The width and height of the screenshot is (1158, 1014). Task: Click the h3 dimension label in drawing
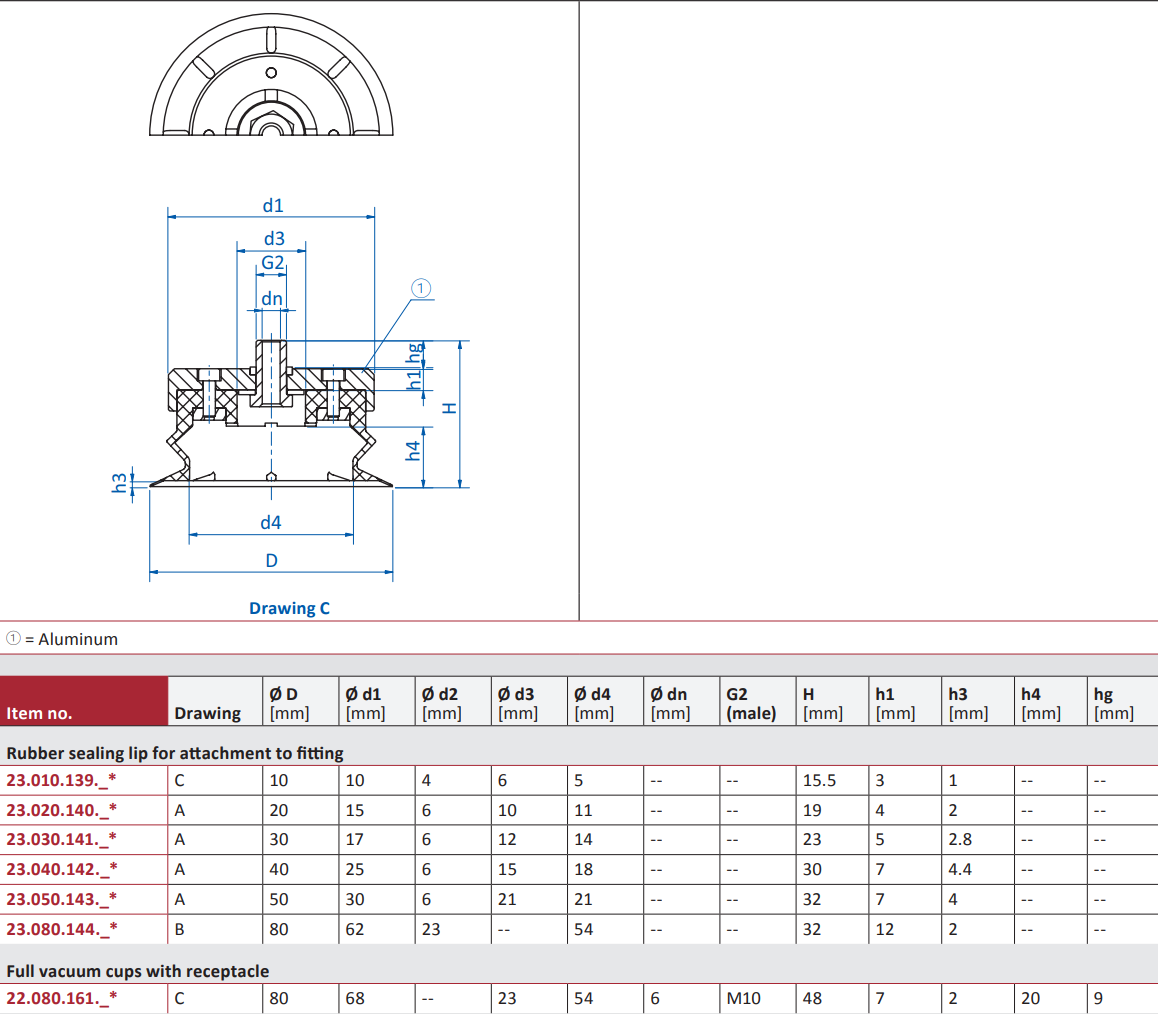click(119, 484)
